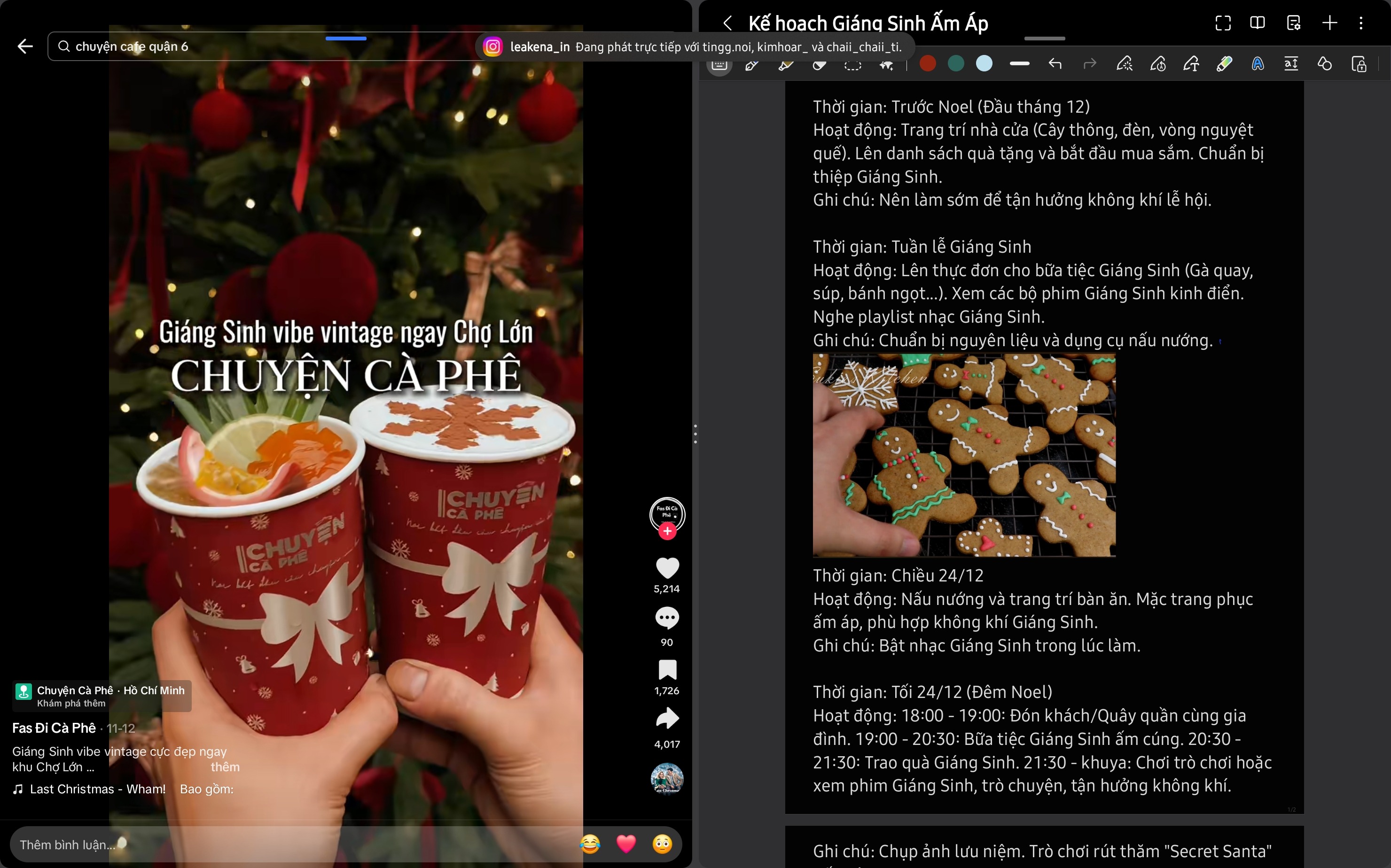Share the video with arrow icon
This screenshot has width=1391, height=868.
coord(667,719)
